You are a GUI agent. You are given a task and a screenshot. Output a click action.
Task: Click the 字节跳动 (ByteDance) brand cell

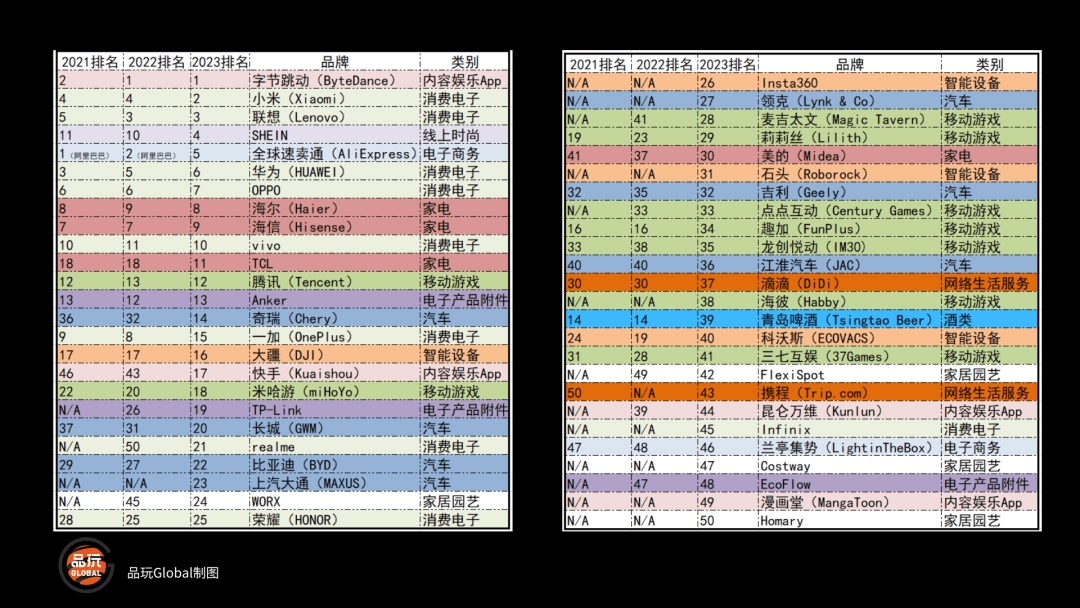pos(335,81)
